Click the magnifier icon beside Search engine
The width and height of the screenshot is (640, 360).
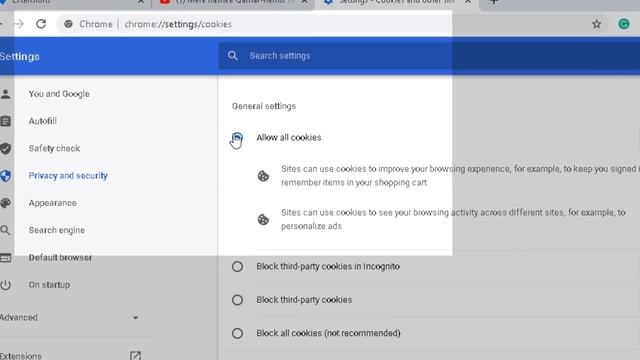[x=5, y=230]
